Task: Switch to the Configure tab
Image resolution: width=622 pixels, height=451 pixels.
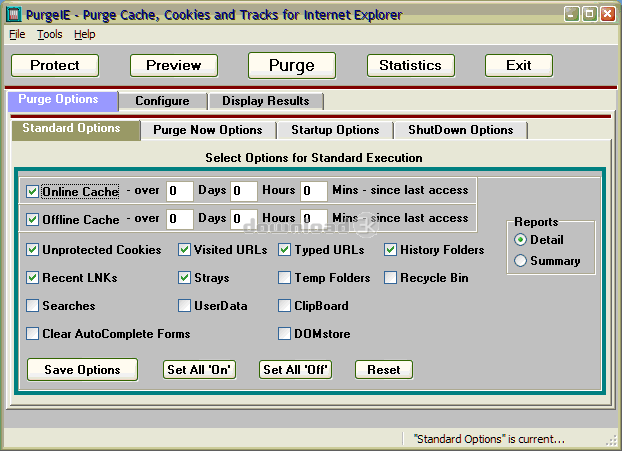Action: [162, 101]
